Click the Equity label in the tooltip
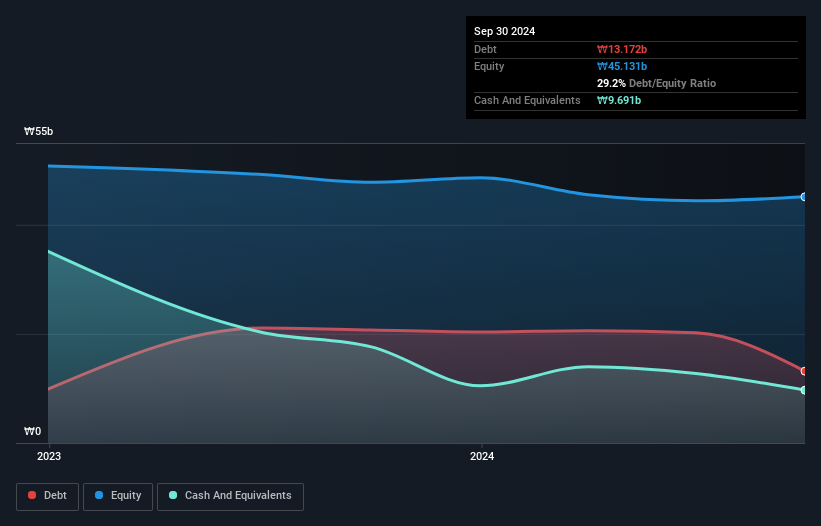The width and height of the screenshot is (821, 526). click(489, 66)
